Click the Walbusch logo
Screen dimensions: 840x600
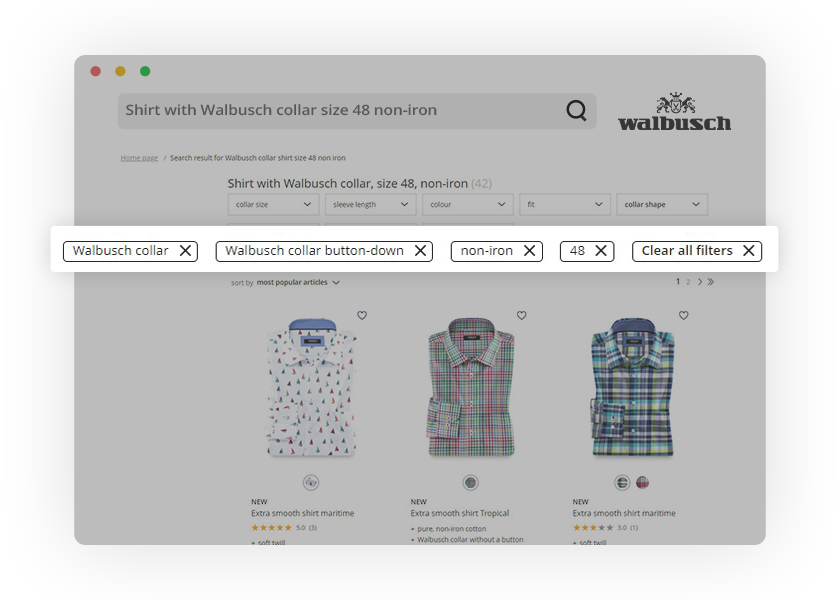click(674, 111)
